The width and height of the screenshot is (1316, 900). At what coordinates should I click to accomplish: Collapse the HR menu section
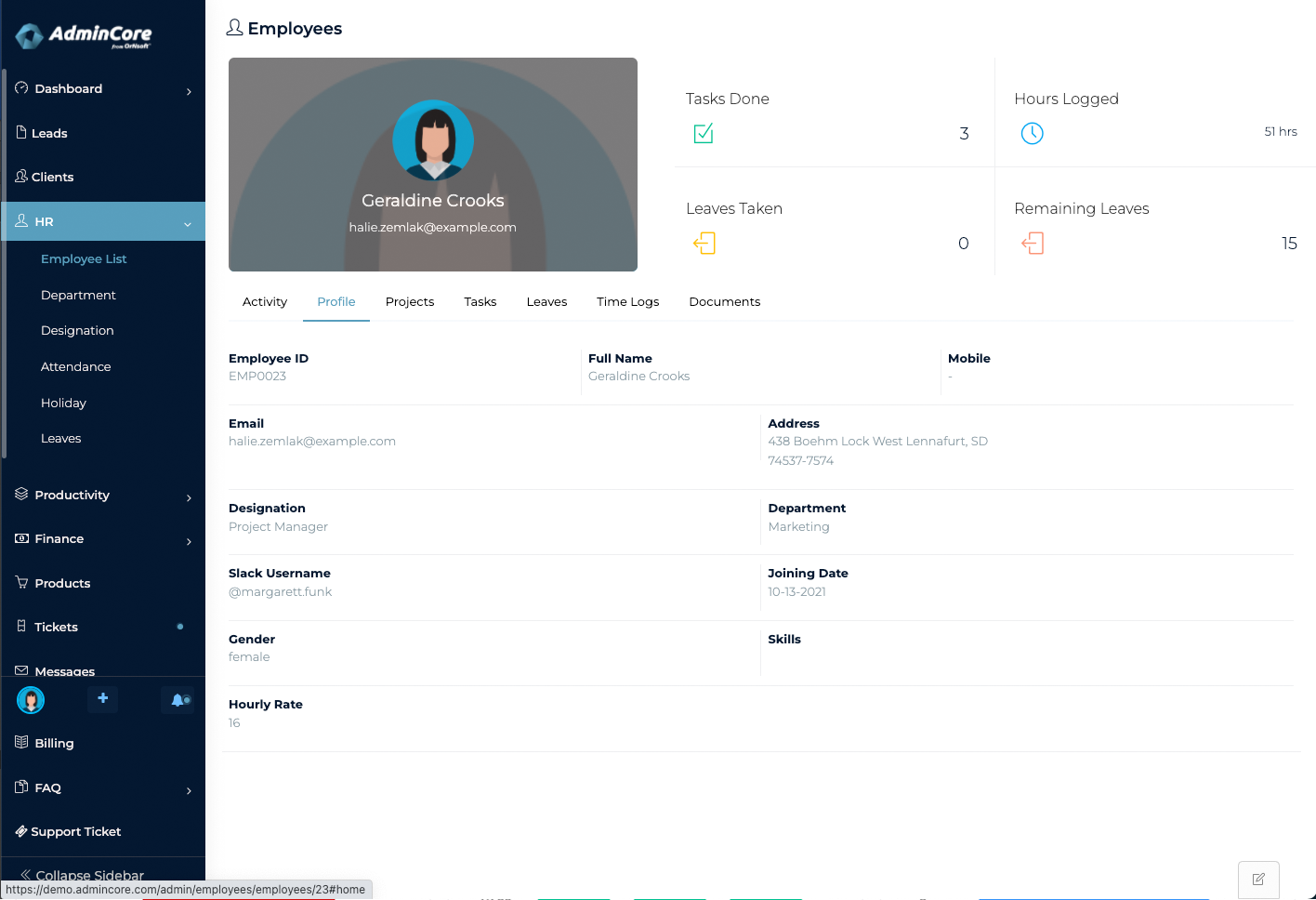(x=187, y=223)
